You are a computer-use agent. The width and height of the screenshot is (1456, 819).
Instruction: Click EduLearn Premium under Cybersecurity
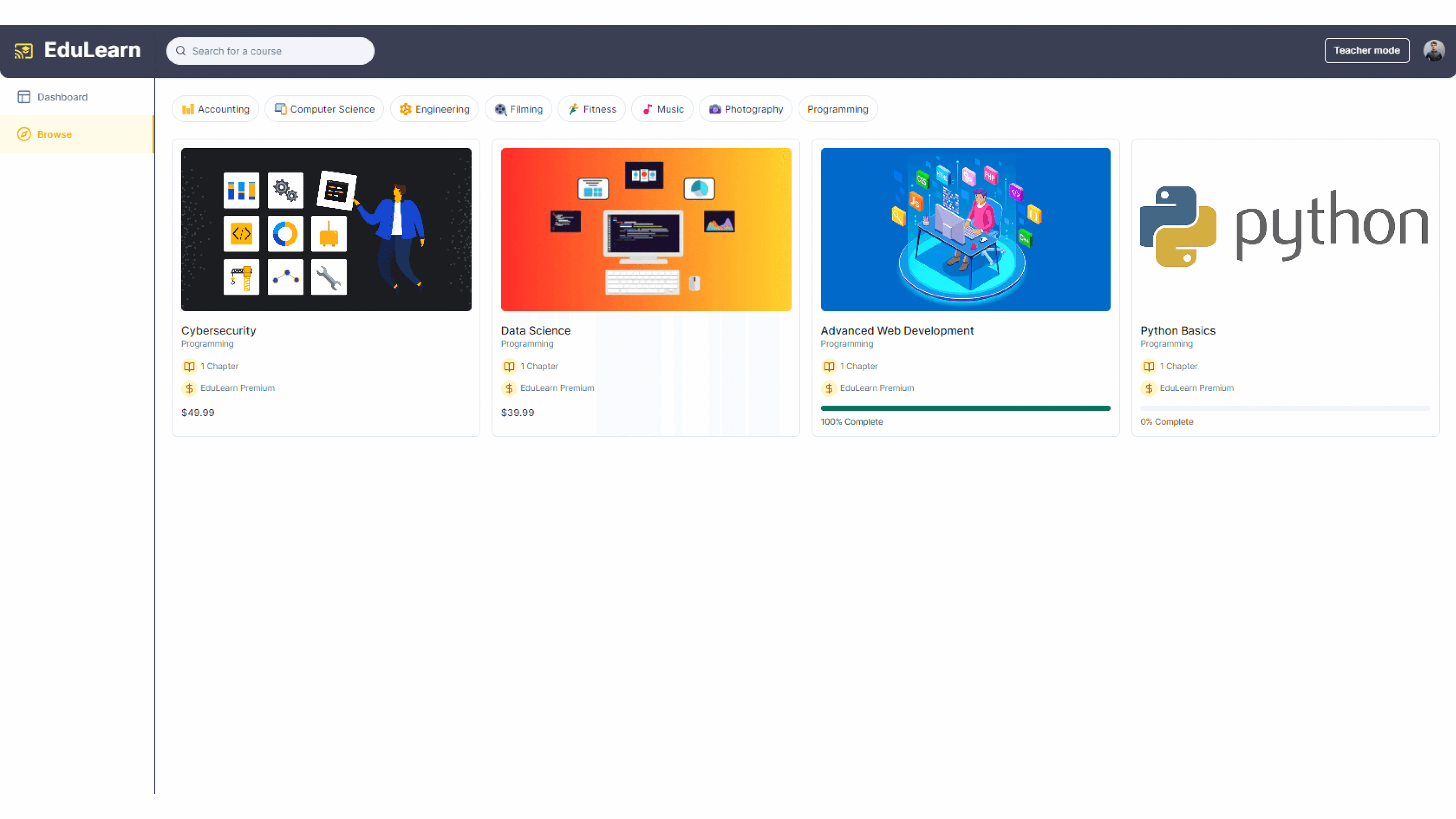[237, 388]
